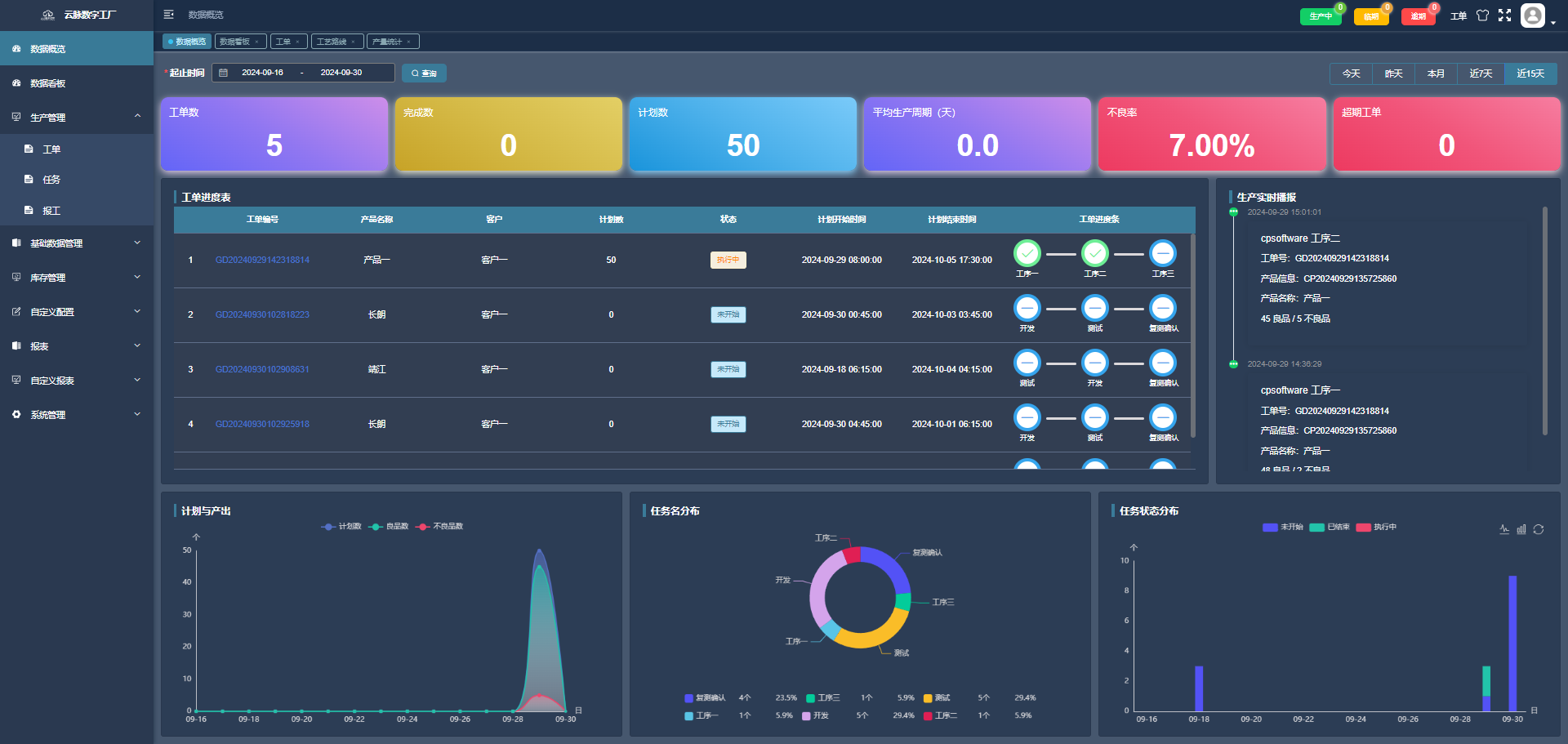Collapse the sidebar with the hamburger icon
1568x744 pixels.
168,15
